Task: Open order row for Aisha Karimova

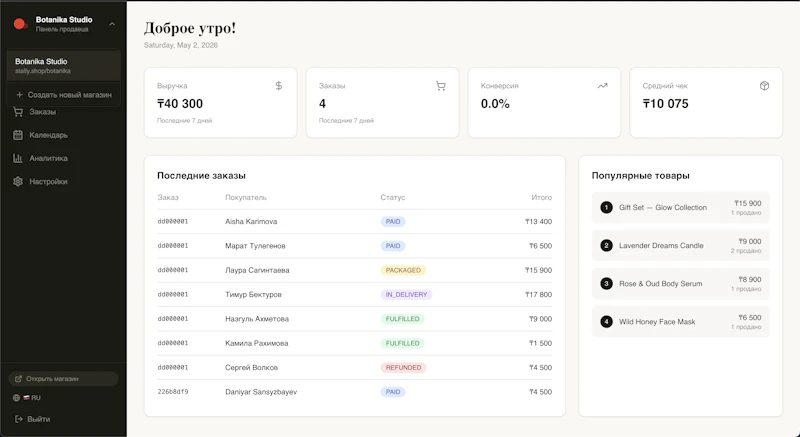Action: pos(355,222)
